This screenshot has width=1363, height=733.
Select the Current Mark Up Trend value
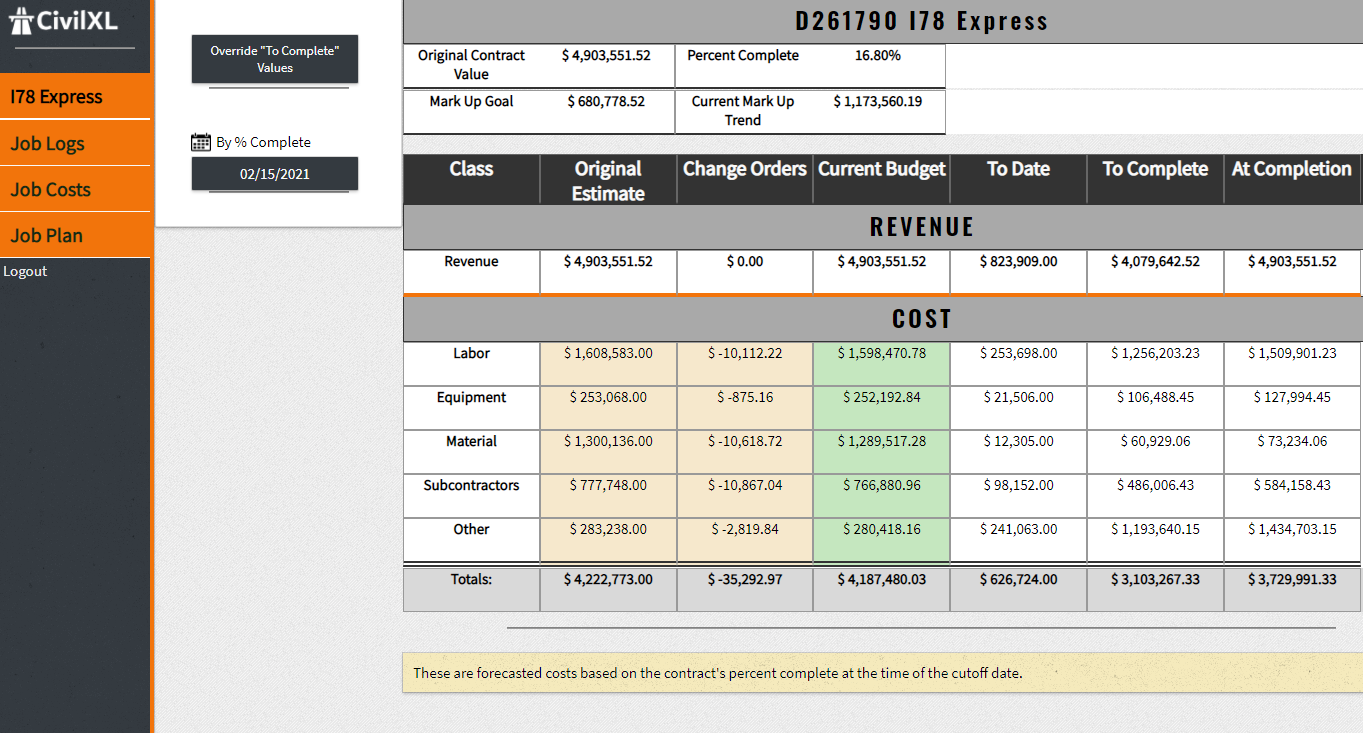pos(877,101)
